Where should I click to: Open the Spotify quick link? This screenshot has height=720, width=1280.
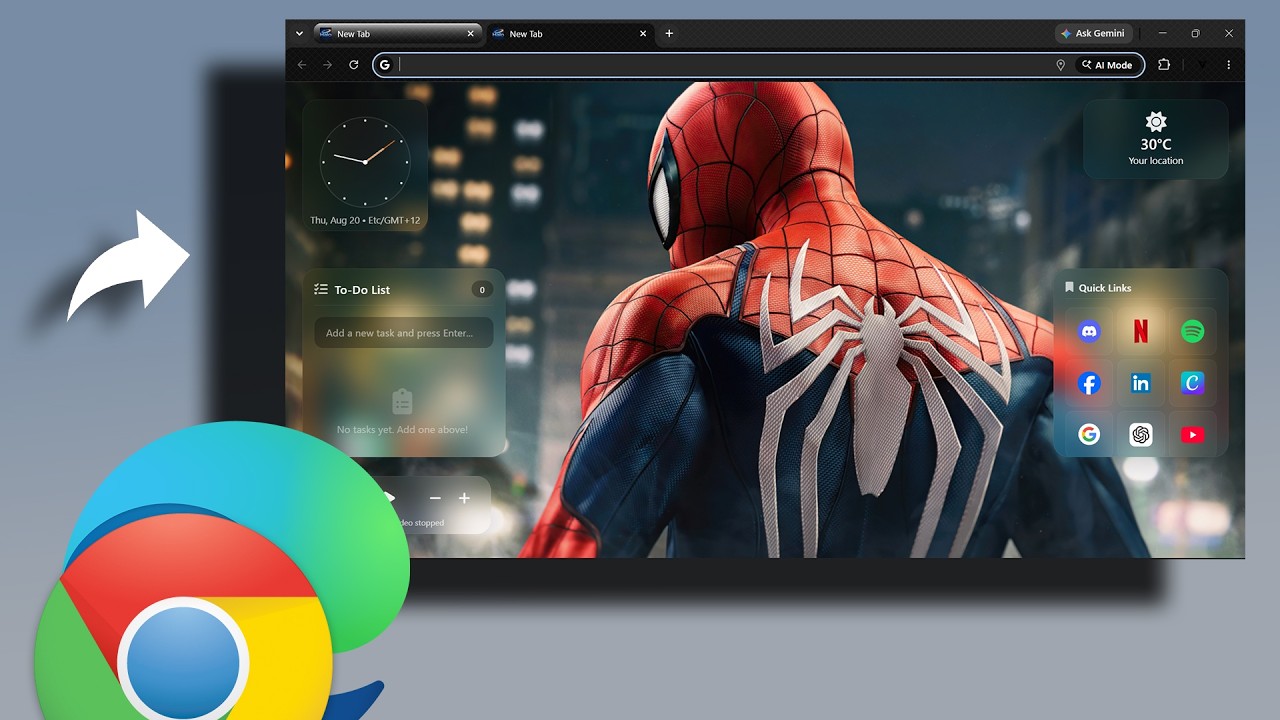(1192, 331)
